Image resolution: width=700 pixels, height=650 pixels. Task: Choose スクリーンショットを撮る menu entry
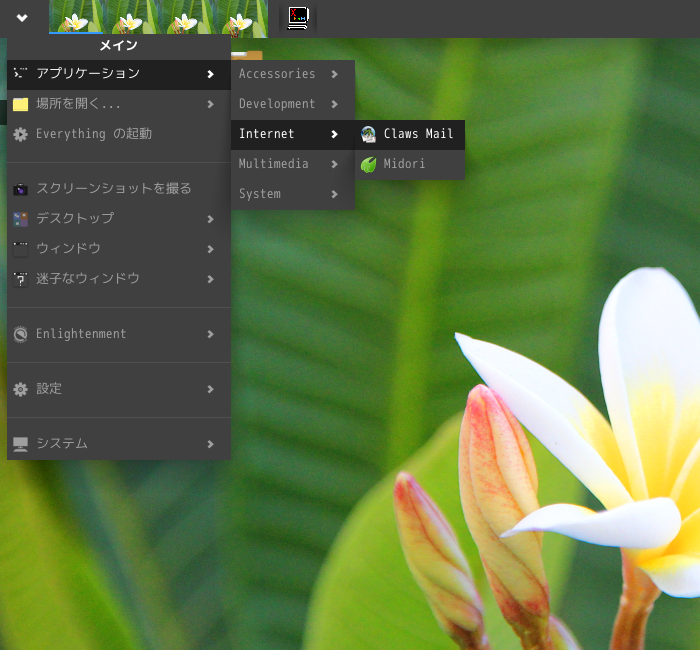point(119,189)
